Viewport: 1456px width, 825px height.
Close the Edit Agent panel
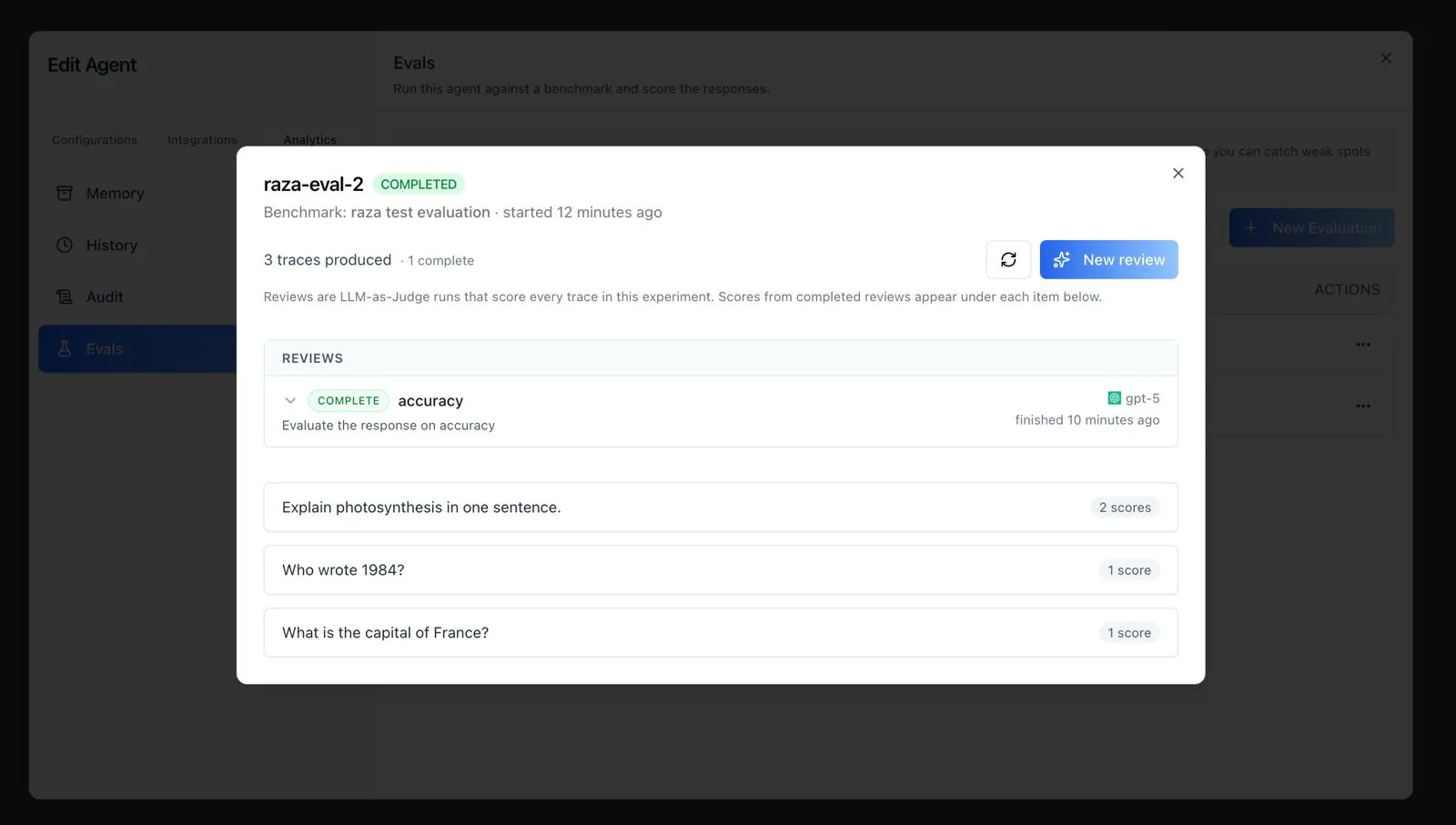click(x=1385, y=58)
